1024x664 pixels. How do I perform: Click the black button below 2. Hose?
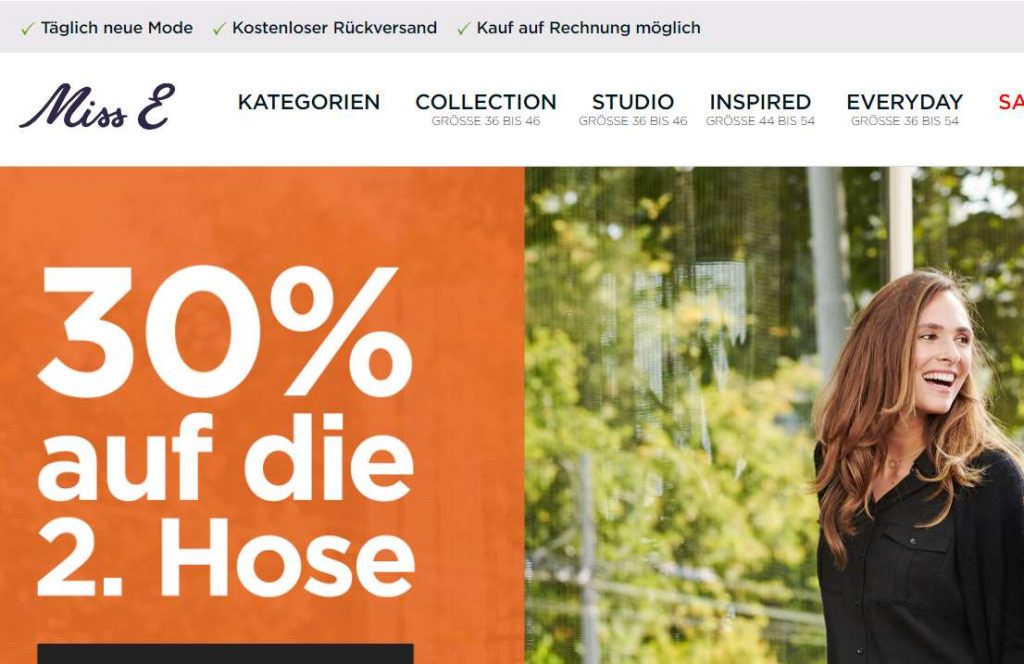tap(225, 654)
